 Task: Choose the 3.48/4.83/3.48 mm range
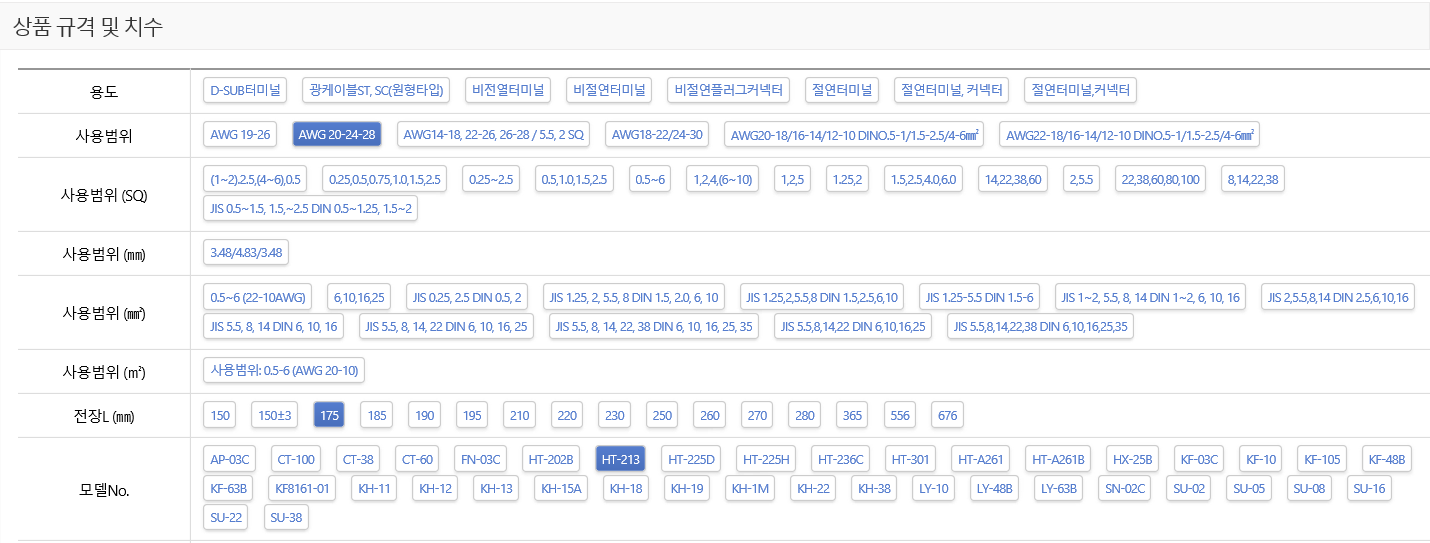246,252
